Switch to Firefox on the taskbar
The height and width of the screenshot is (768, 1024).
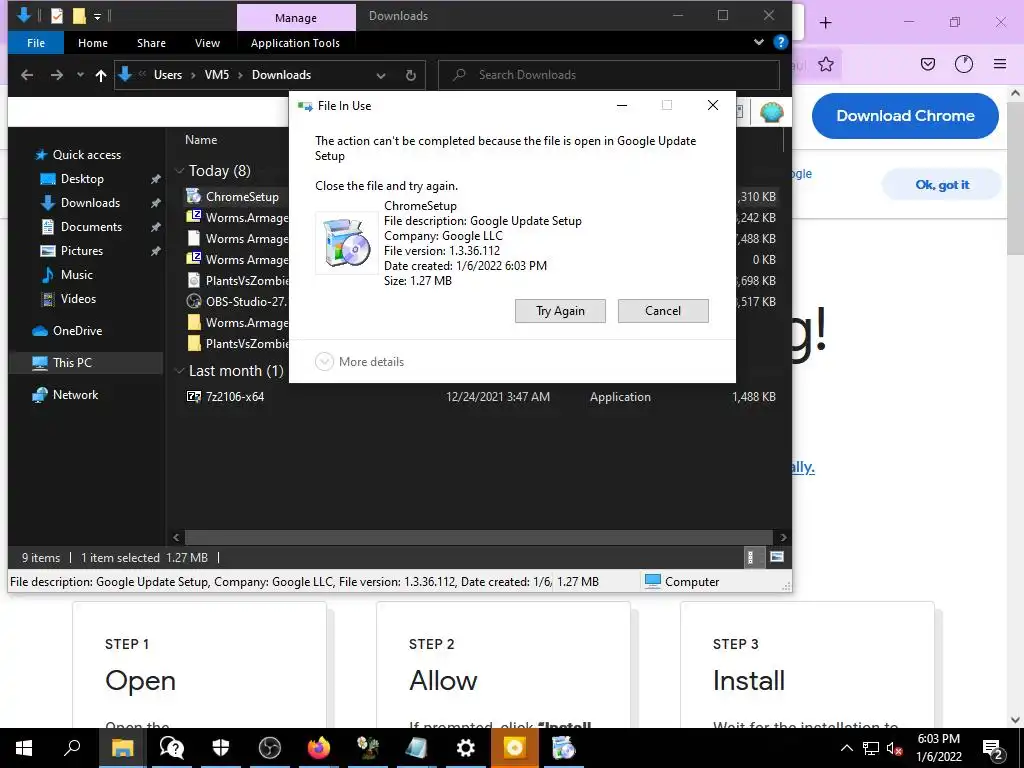[319, 748]
